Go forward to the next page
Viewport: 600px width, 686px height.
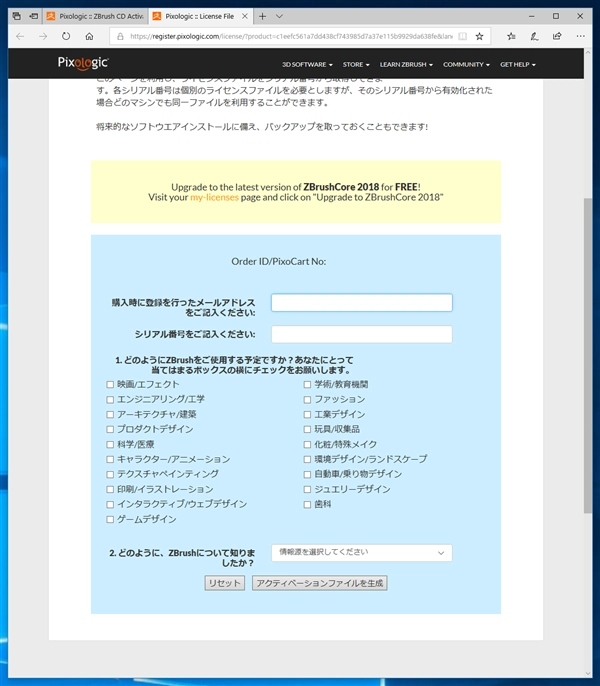click(43, 36)
